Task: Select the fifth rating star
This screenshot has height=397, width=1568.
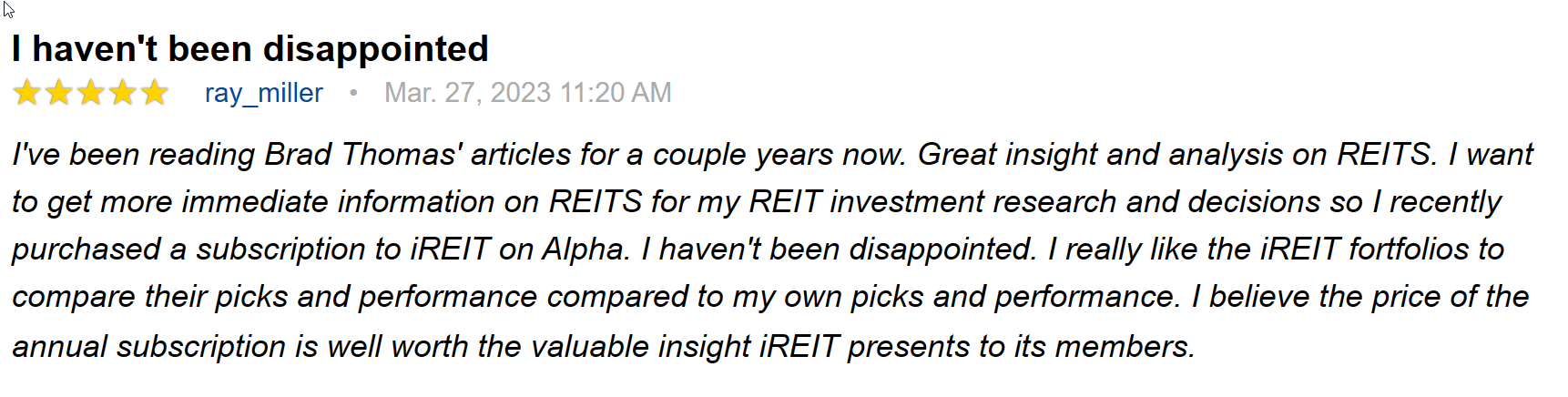Action: [155, 93]
